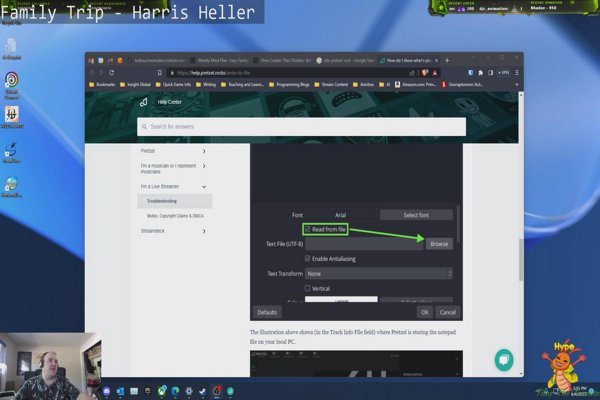The height and width of the screenshot is (400, 600).
Task: Click the help.pretzel.rocks address bar
Action: [x=291, y=73]
